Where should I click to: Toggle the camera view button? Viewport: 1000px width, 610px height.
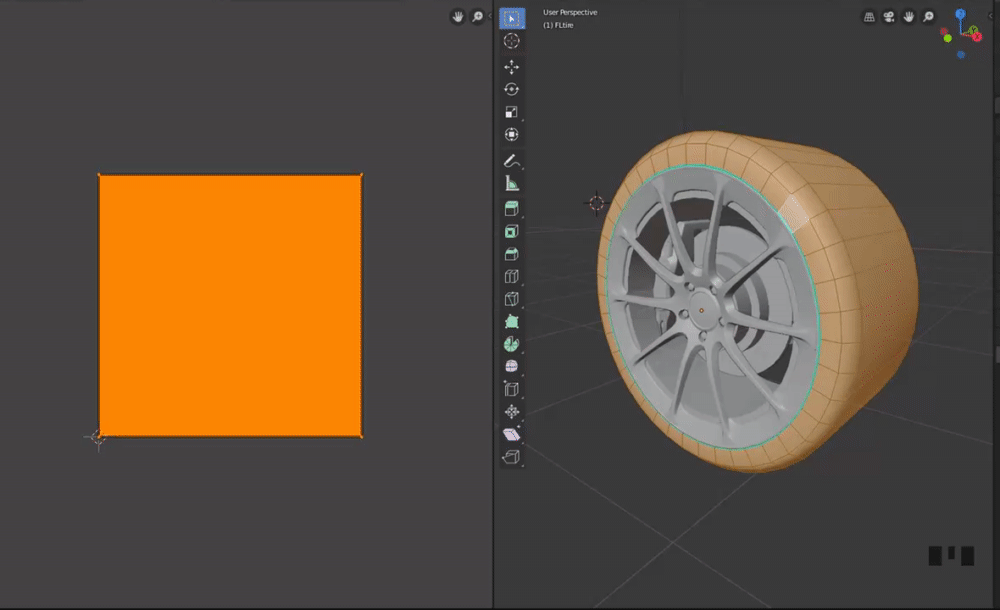click(888, 17)
